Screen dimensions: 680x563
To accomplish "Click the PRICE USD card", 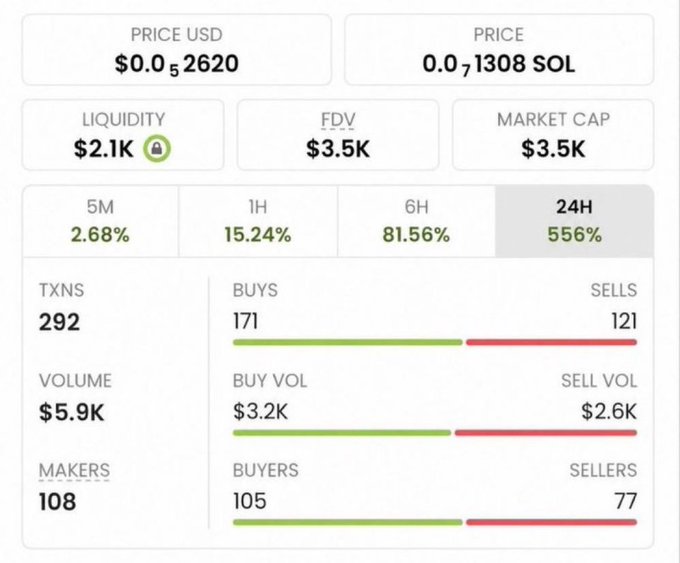I will tap(177, 49).
